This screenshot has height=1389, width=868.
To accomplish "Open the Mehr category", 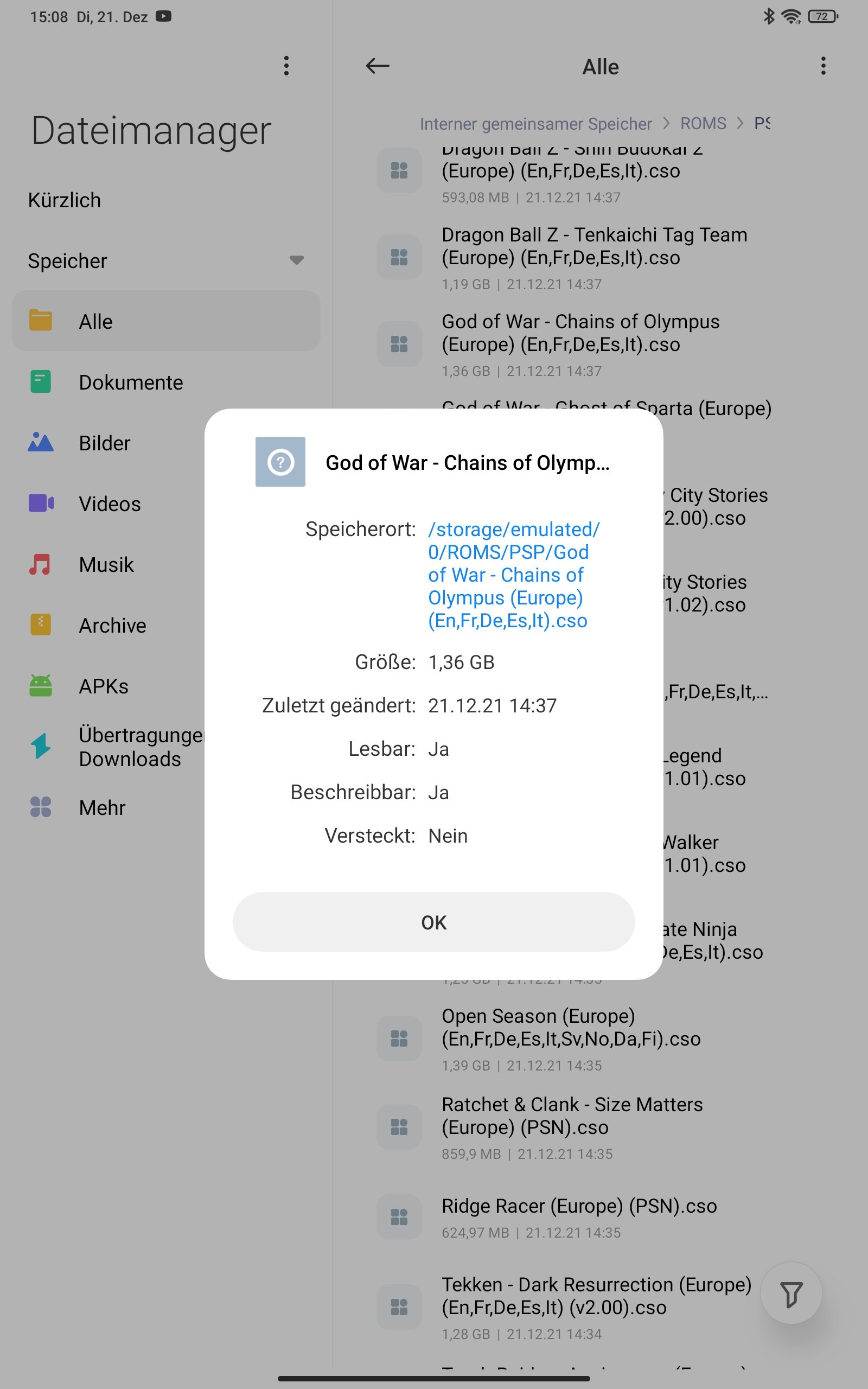I will [x=115, y=807].
